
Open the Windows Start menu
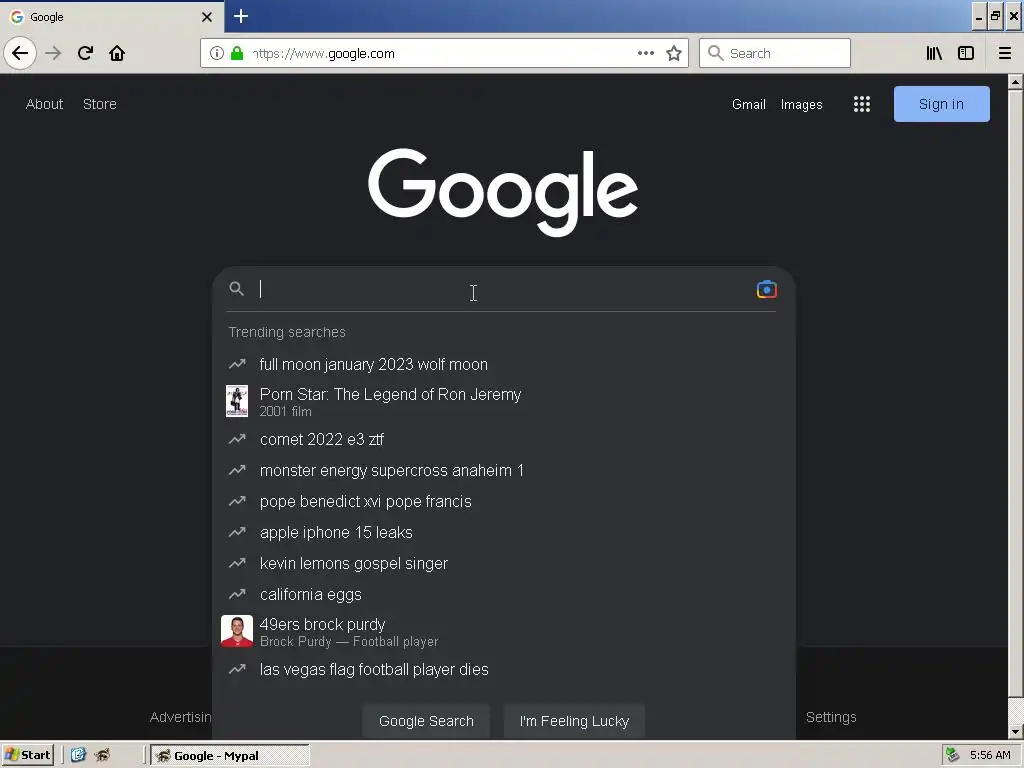27,755
